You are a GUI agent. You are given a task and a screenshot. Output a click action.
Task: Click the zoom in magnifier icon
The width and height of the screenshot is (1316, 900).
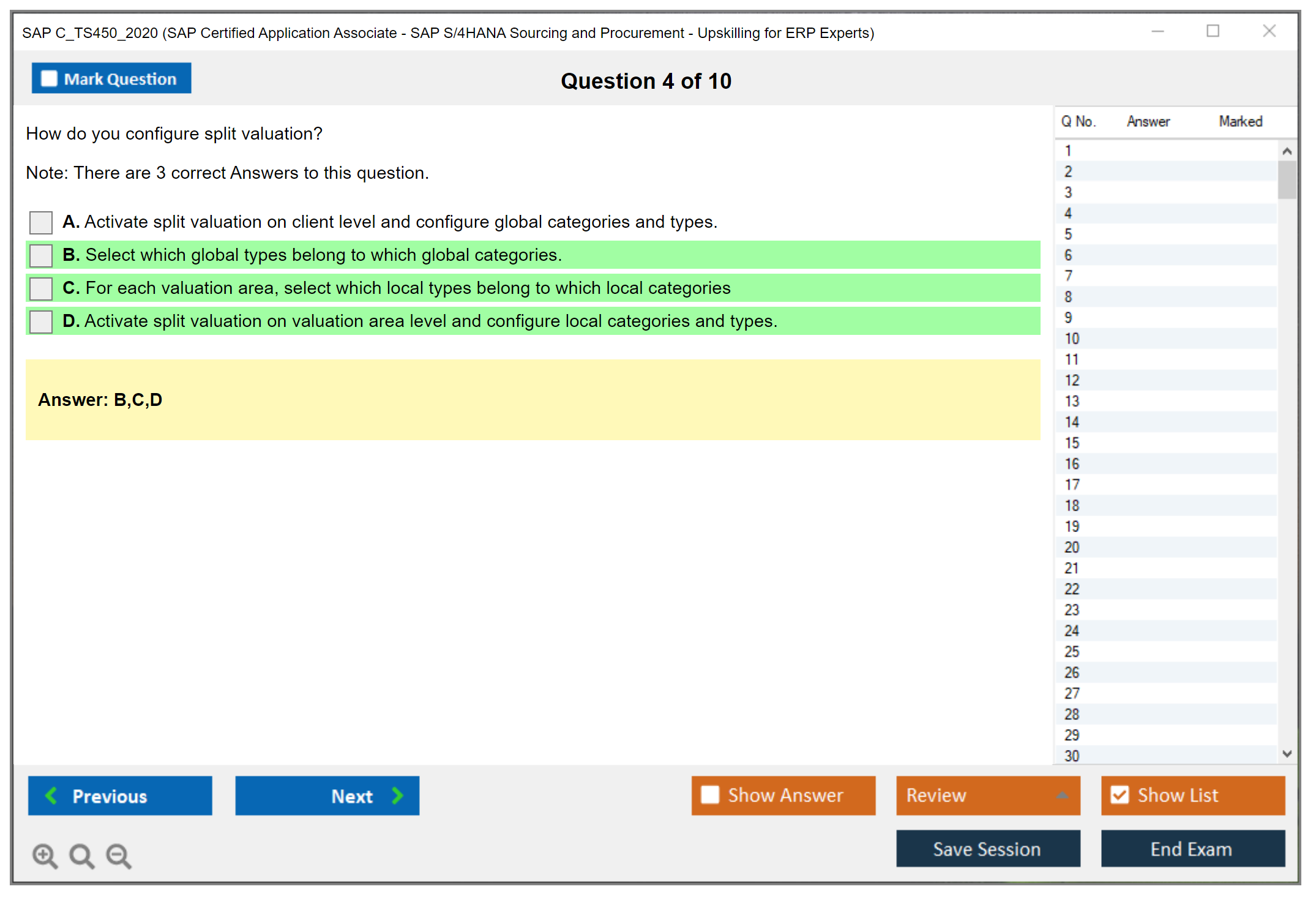tap(44, 855)
